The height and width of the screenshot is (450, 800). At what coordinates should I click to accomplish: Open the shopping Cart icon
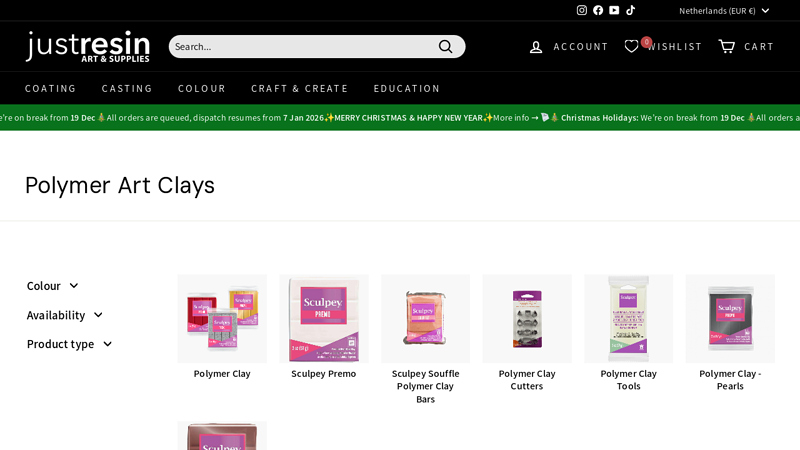pos(727,46)
